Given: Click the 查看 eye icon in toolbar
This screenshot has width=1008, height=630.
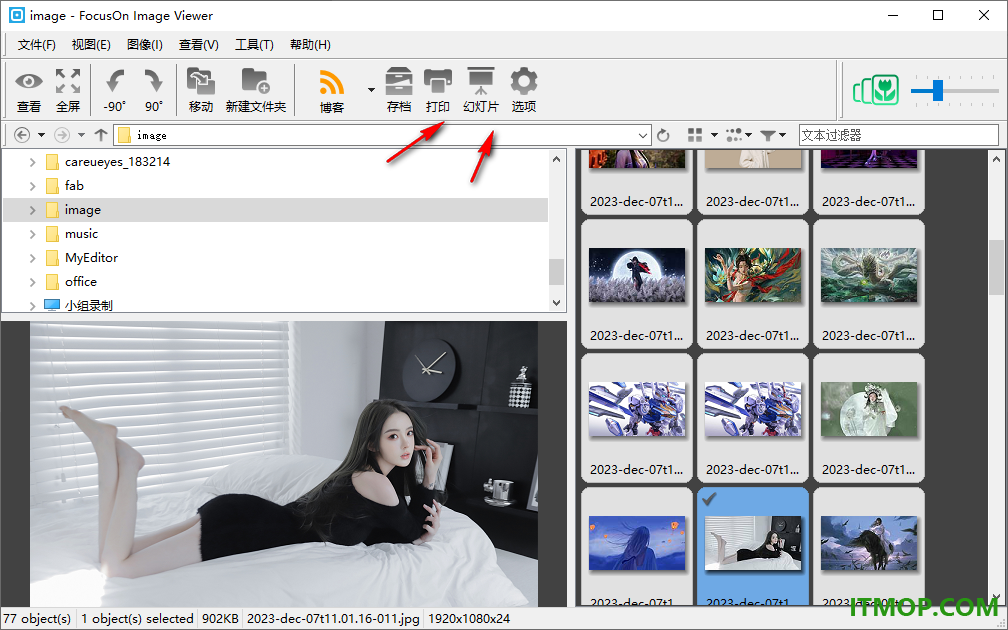Looking at the screenshot, I should 29,90.
